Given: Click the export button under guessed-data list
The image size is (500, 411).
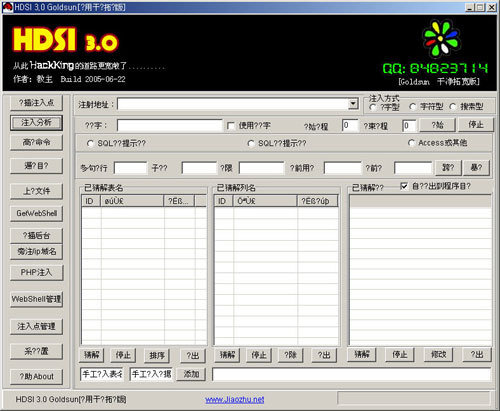Looking at the screenshot, I should tap(477, 354).
